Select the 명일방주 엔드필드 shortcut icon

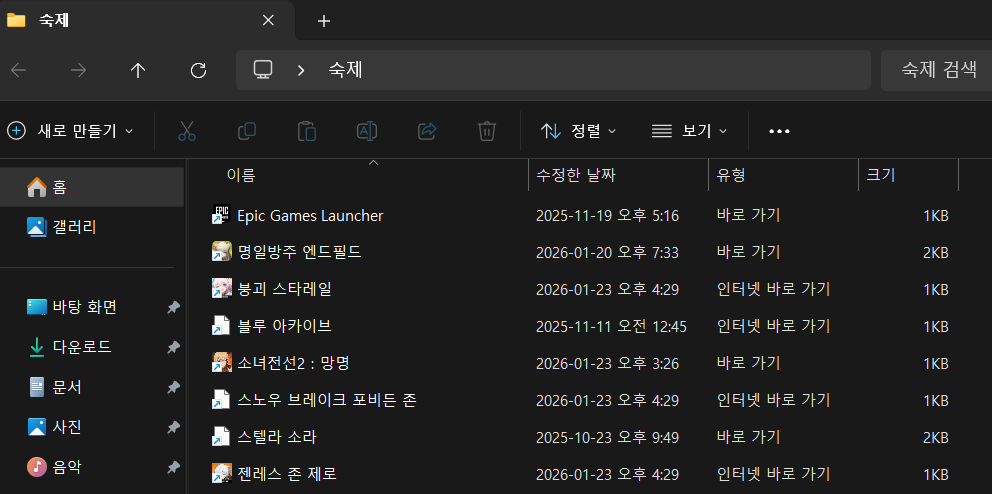click(x=220, y=252)
